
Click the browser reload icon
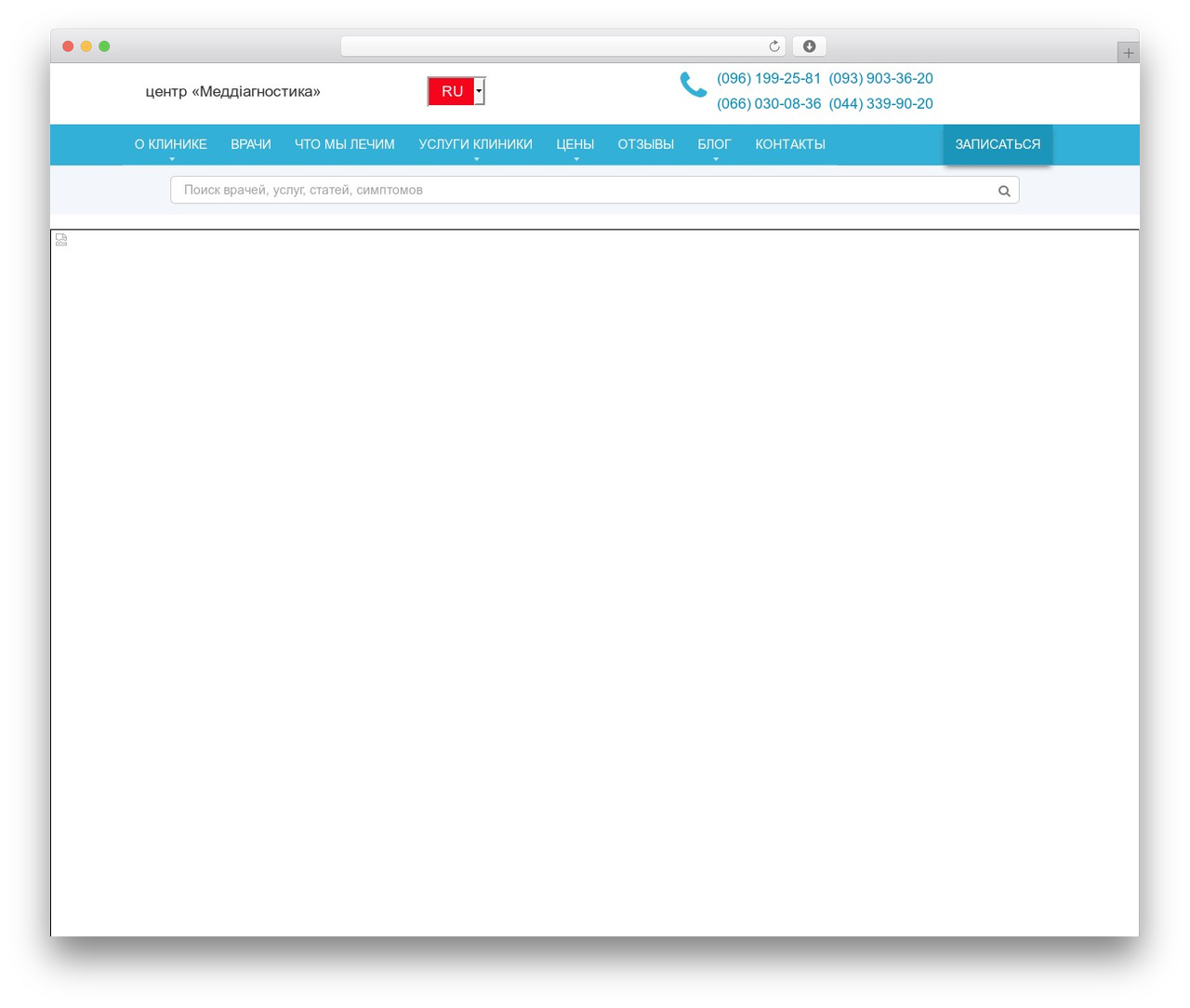773,46
